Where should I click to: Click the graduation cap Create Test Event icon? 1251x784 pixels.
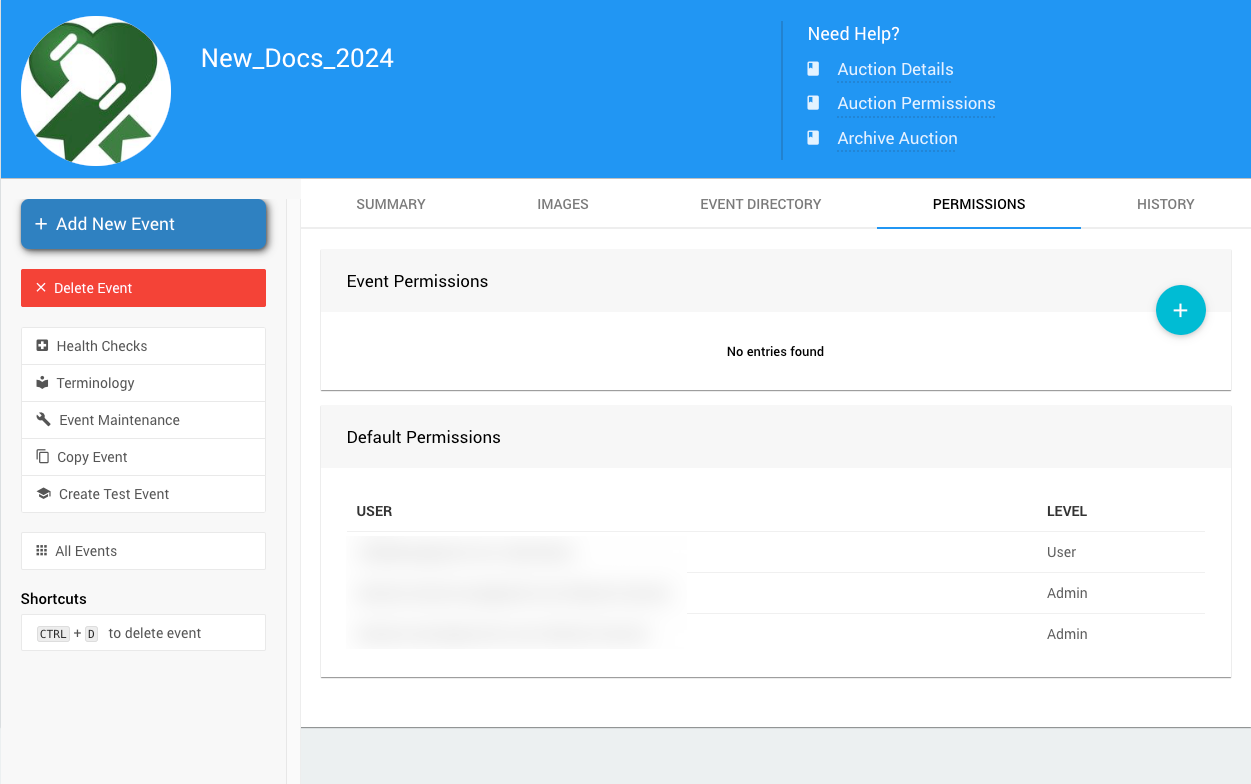click(x=43, y=494)
